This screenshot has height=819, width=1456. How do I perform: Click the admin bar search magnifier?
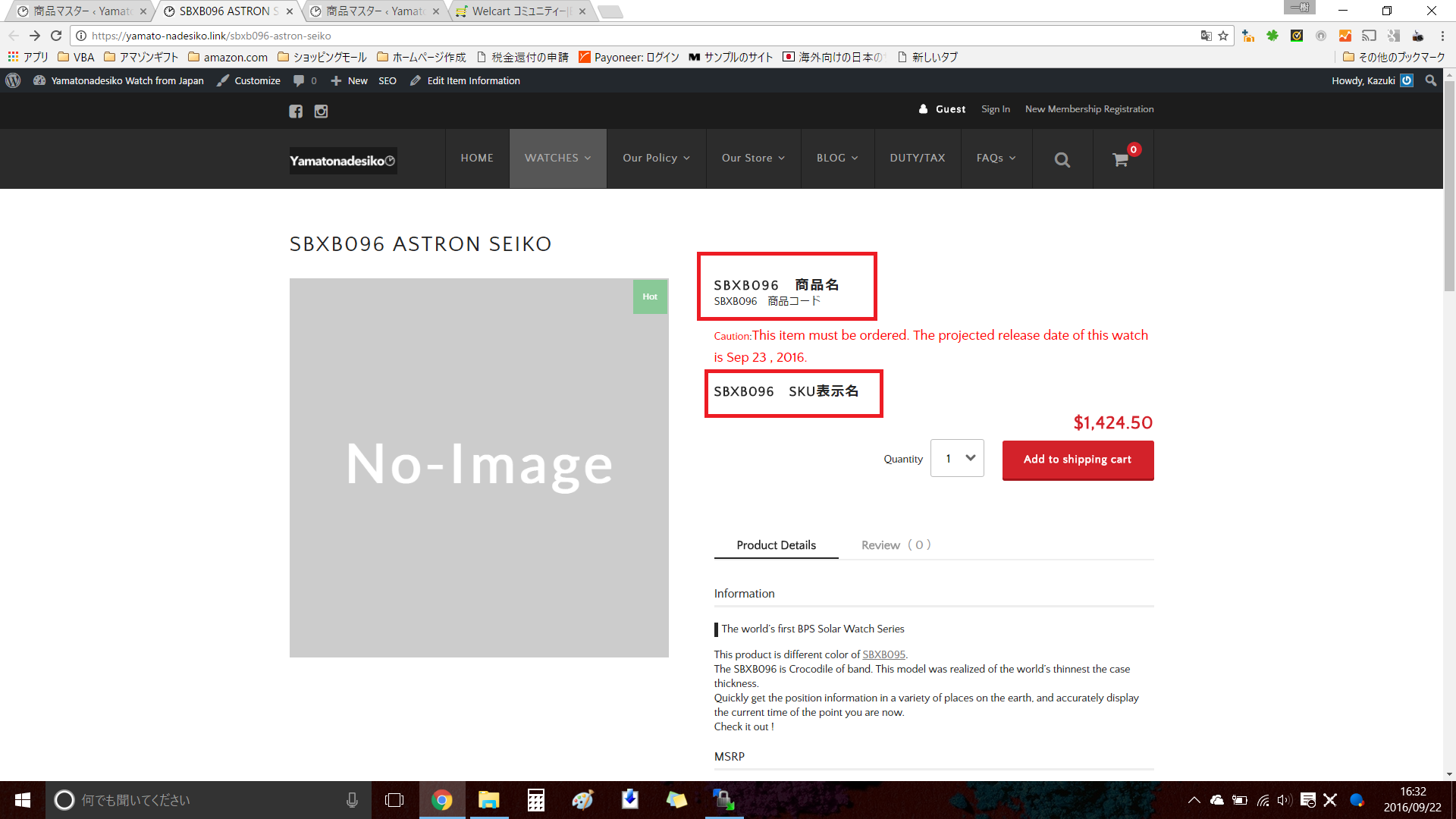(x=1431, y=80)
